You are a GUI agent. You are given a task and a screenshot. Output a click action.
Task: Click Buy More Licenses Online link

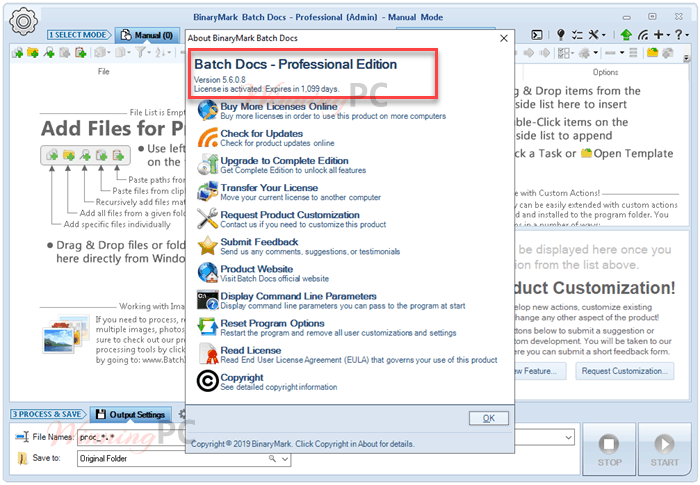[x=279, y=106]
